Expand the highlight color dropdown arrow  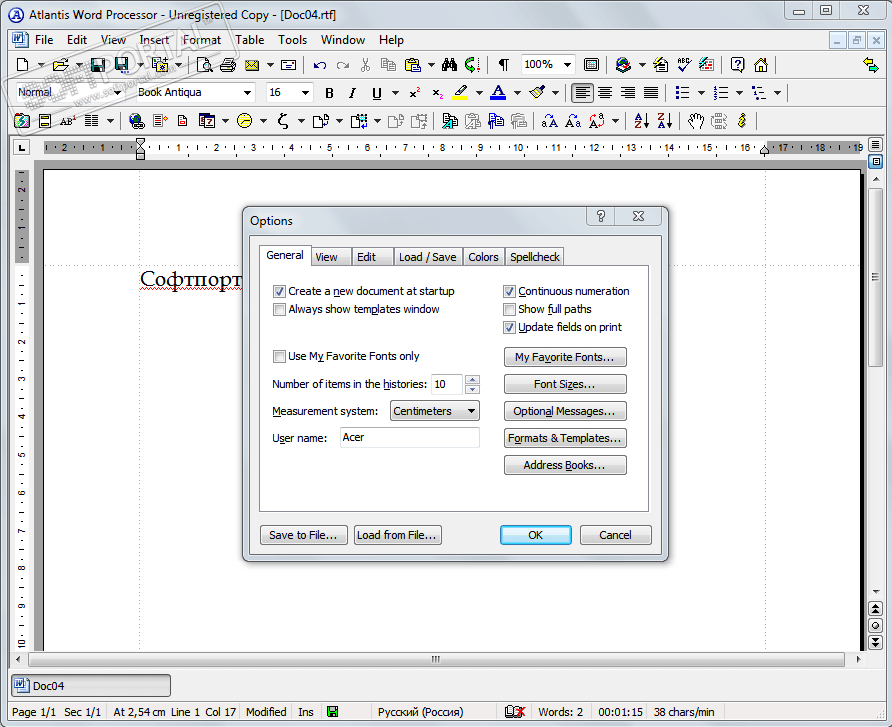(479, 93)
